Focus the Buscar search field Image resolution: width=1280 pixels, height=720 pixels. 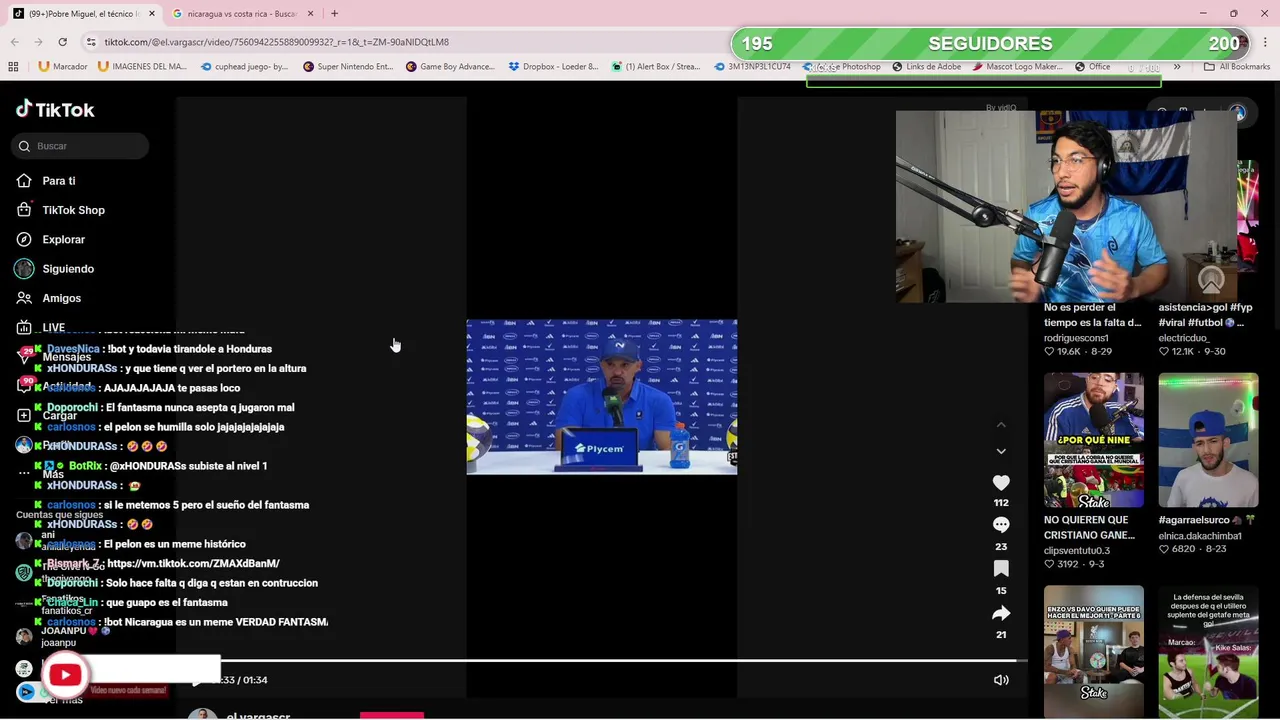(x=80, y=146)
